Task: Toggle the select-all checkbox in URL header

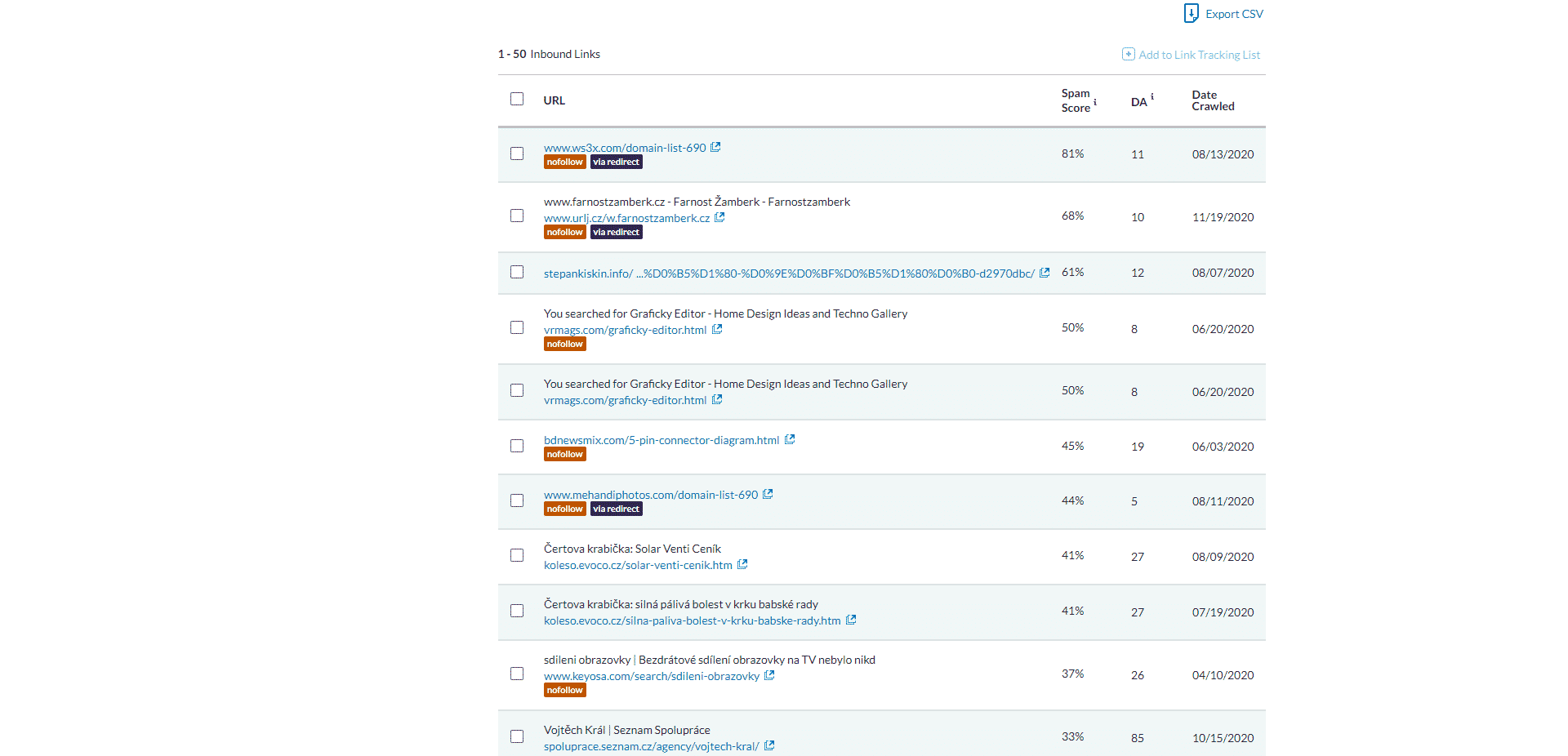Action: 517,99
